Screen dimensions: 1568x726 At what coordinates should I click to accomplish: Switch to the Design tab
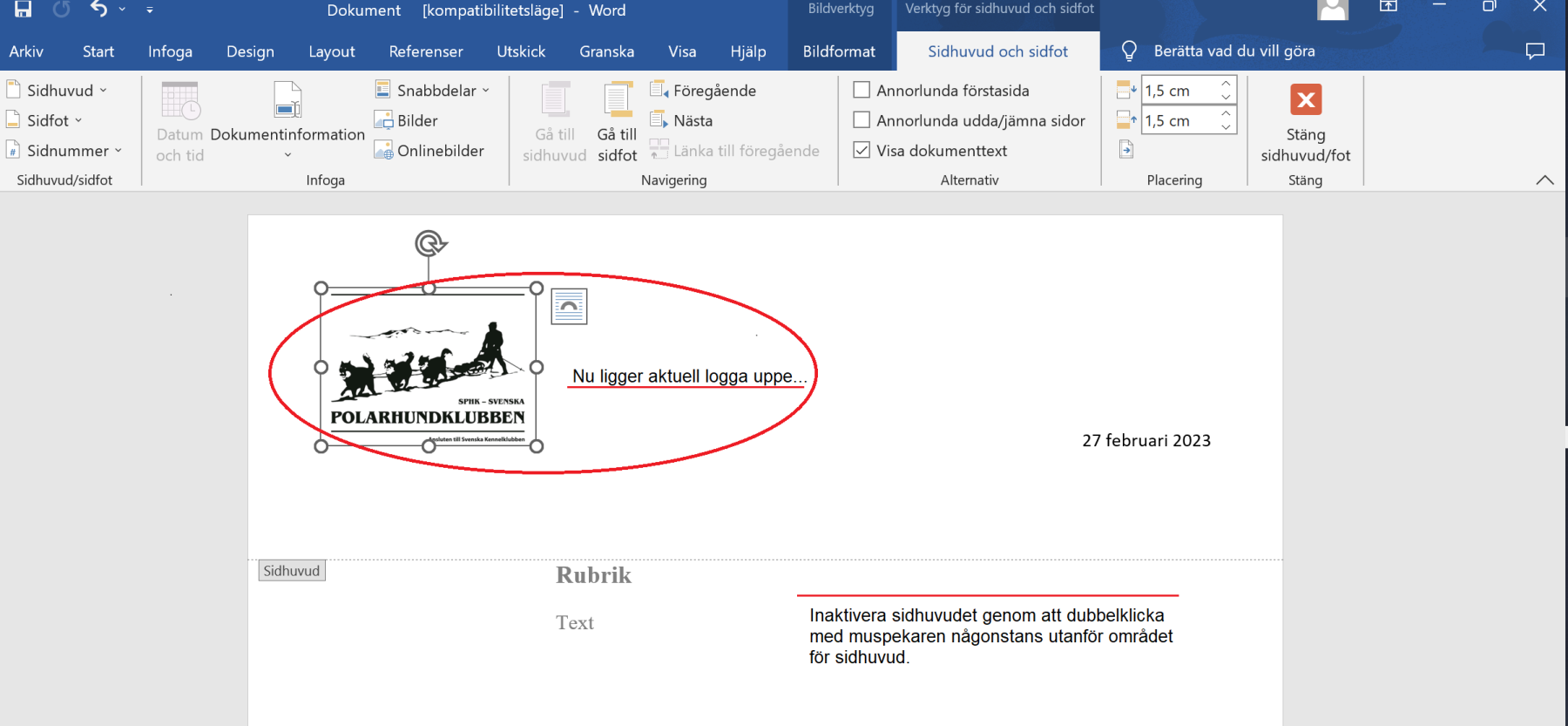pyautogui.click(x=250, y=51)
